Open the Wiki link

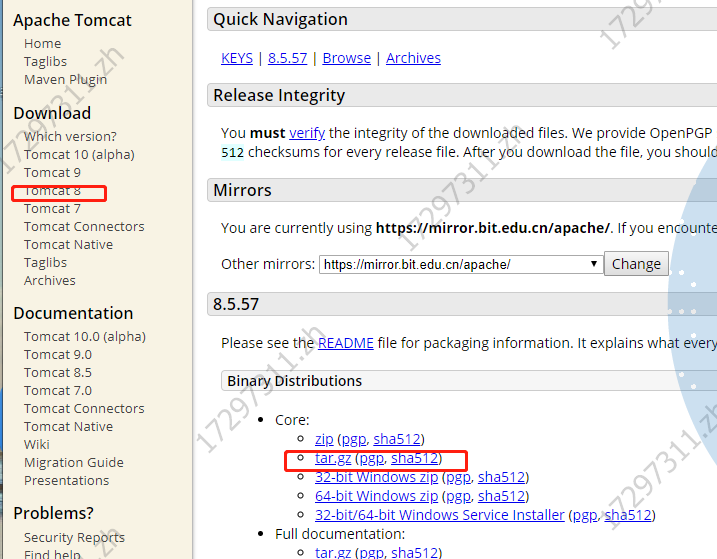pos(37,445)
